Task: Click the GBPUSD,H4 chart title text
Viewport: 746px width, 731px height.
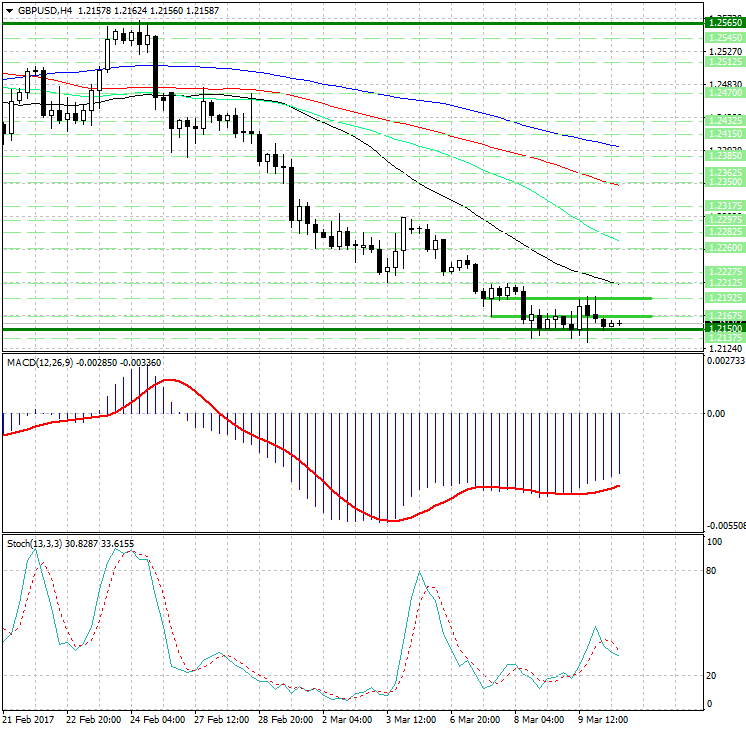Action: click(45, 10)
